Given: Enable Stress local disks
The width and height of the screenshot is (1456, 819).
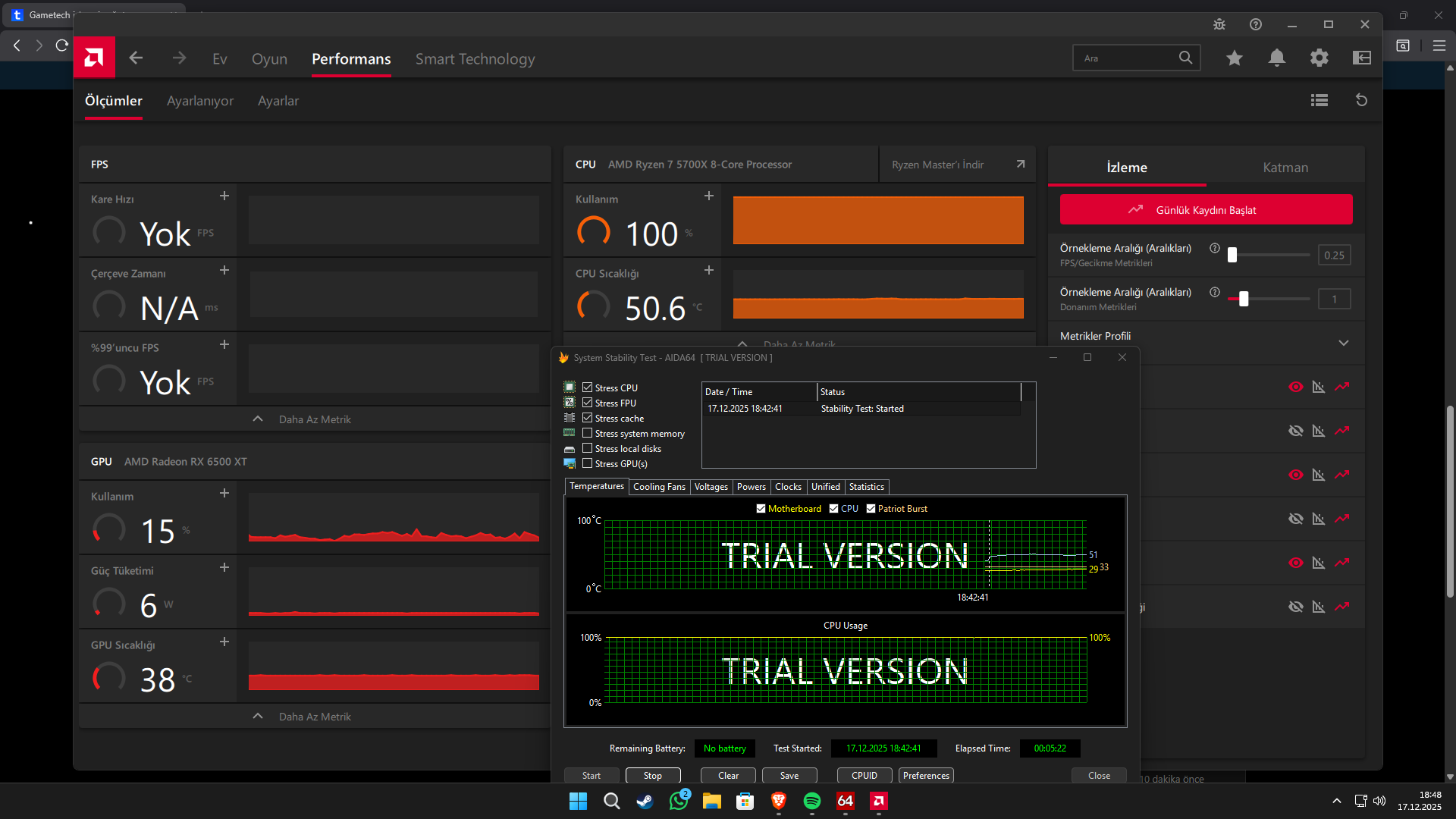Looking at the screenshot, I should click(x=587, y=448).
